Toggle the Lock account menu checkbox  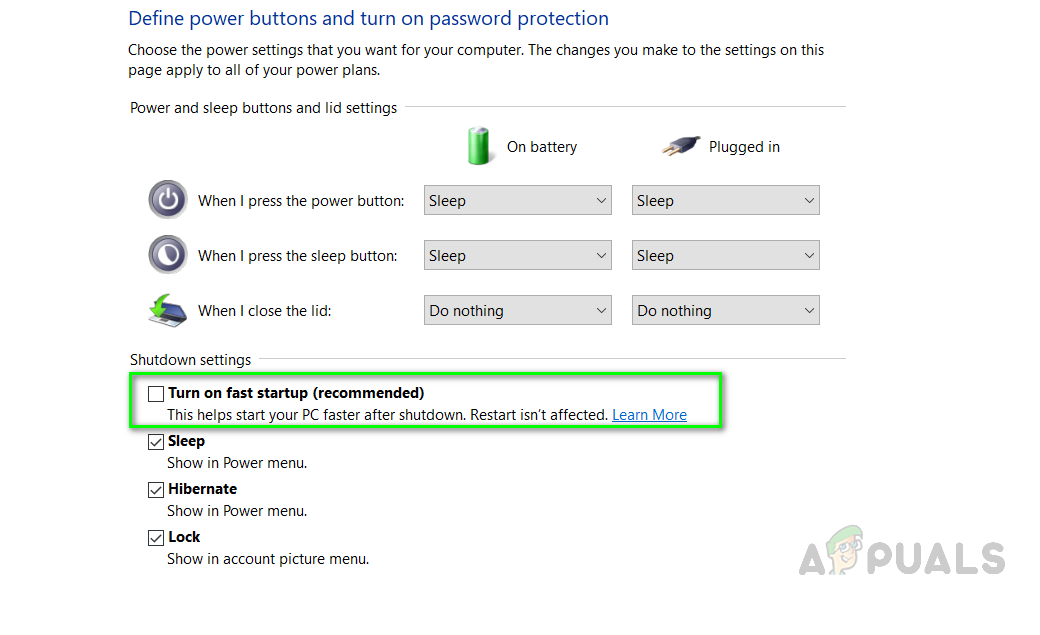click(x=156, y=537)
